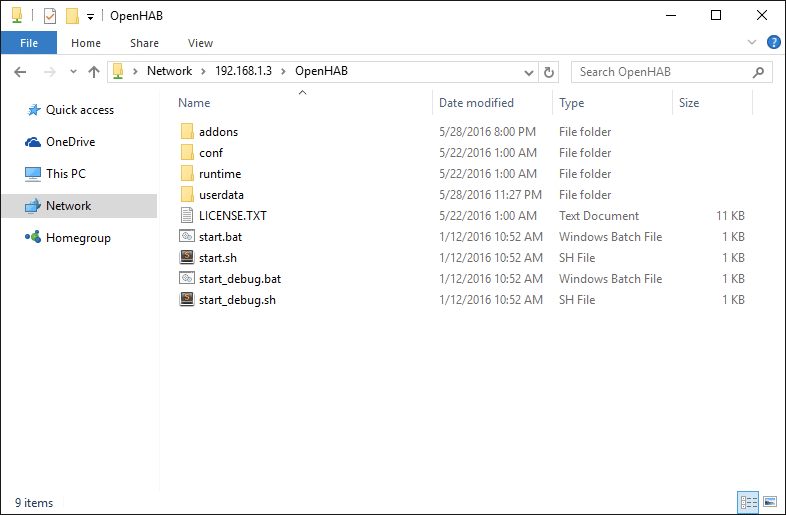This screenshot has height=515, width=786.
Task: Click the title bar network folder icon
Action: point(17,16)
